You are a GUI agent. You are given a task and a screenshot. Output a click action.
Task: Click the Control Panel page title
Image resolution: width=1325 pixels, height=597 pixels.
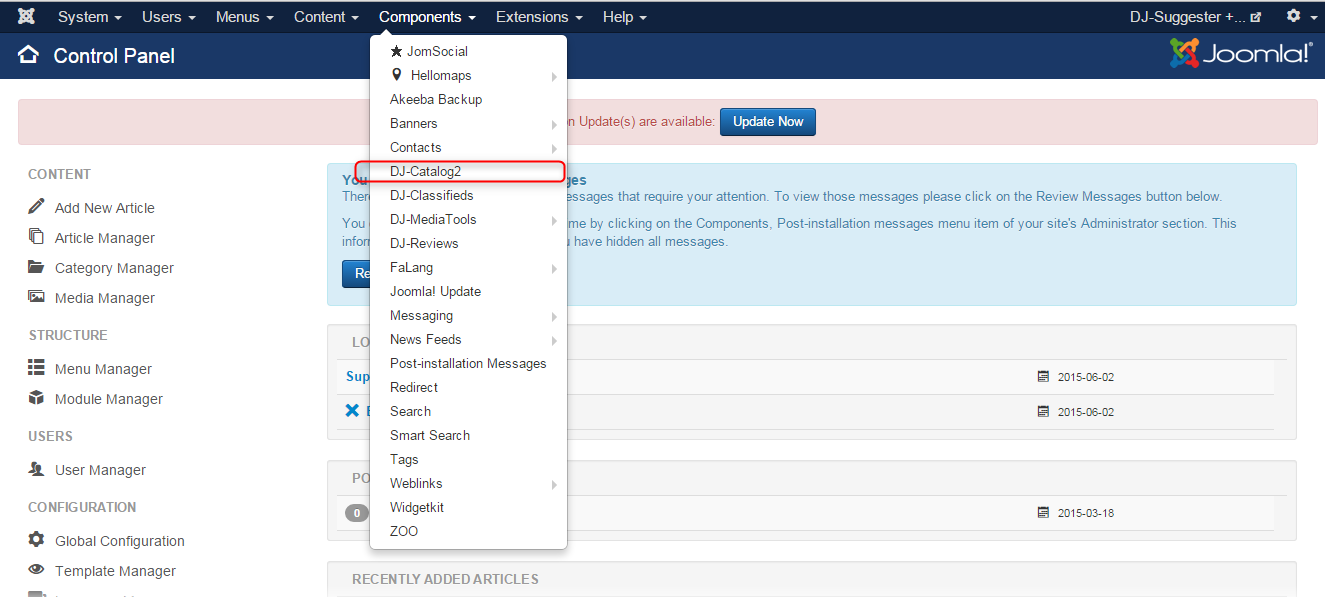point(114,56)
